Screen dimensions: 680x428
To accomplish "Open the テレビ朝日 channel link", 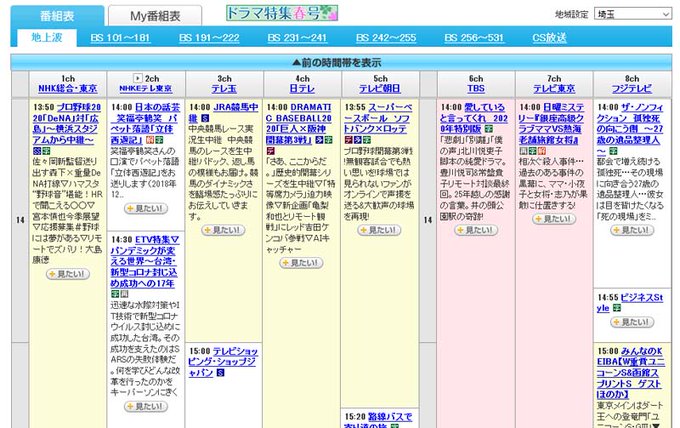I will (x=380, y=88).
